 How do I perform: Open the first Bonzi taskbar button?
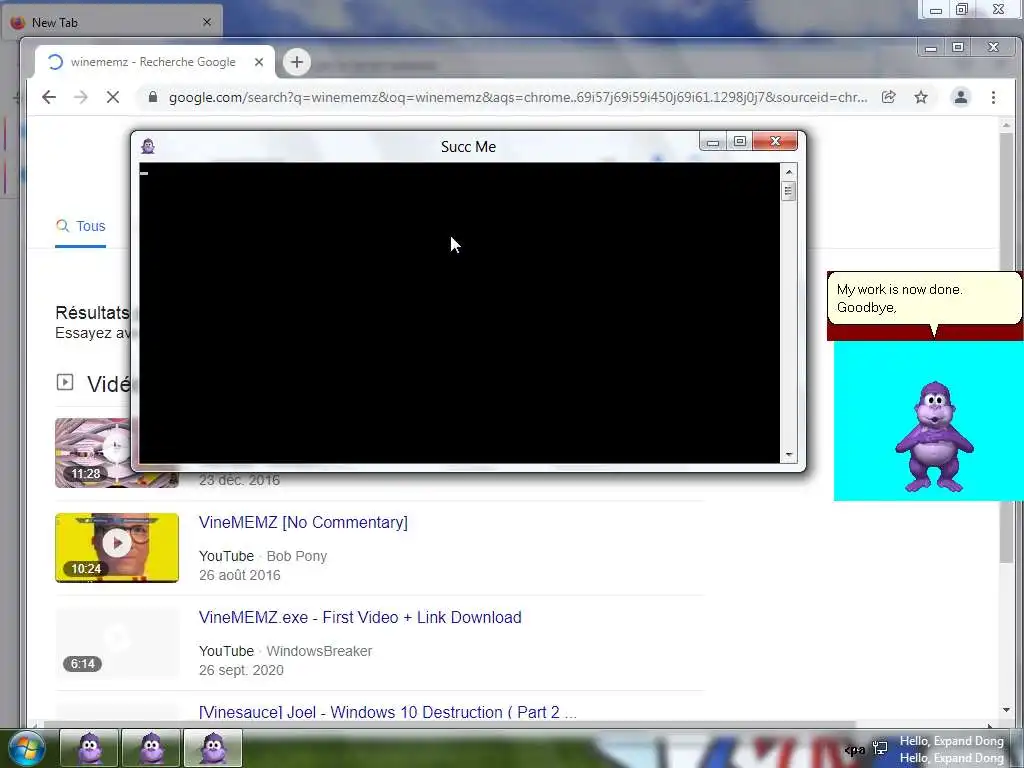pyautogui.click(x=89, y=748)
